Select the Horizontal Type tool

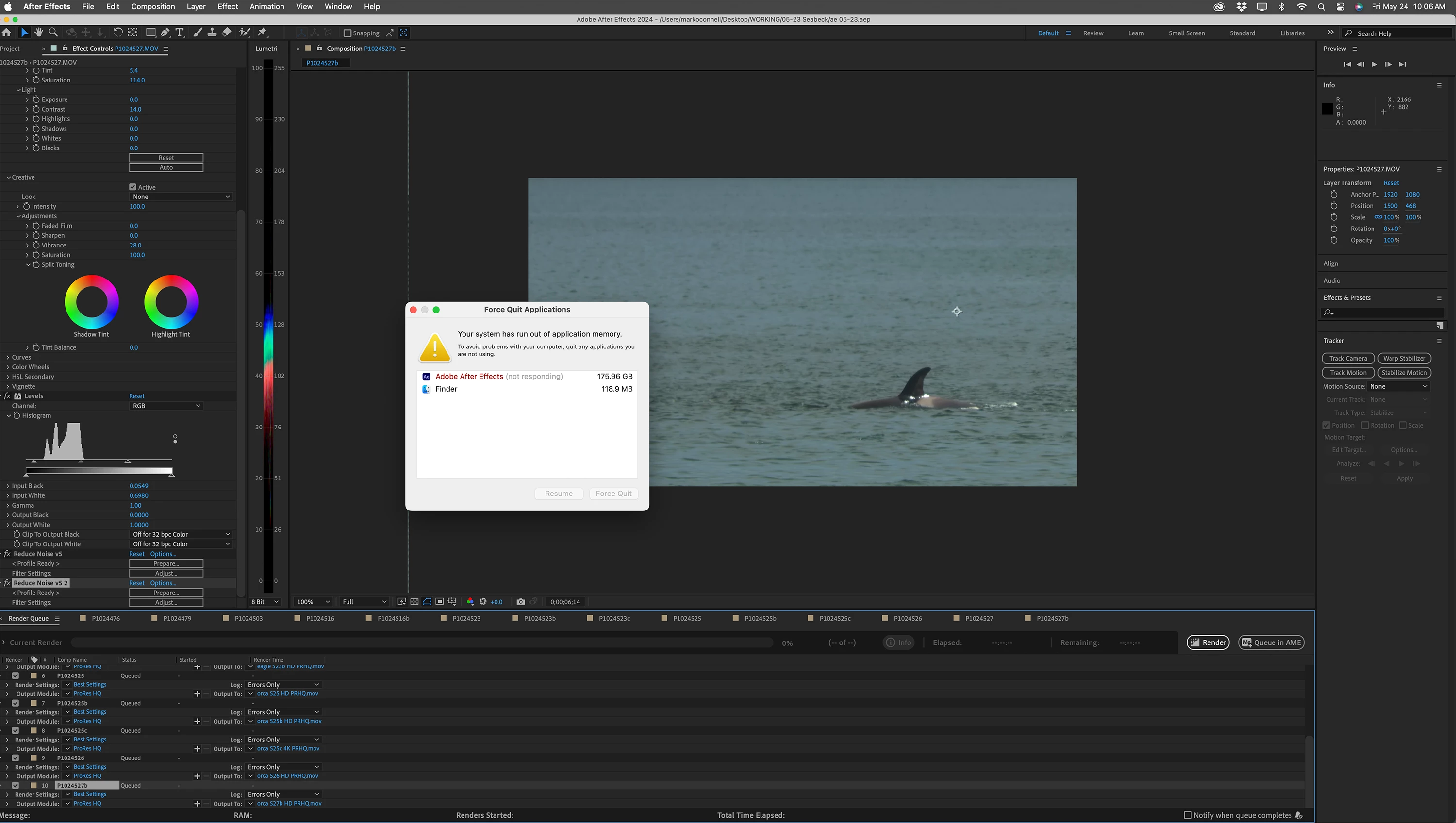pos(180,32)
